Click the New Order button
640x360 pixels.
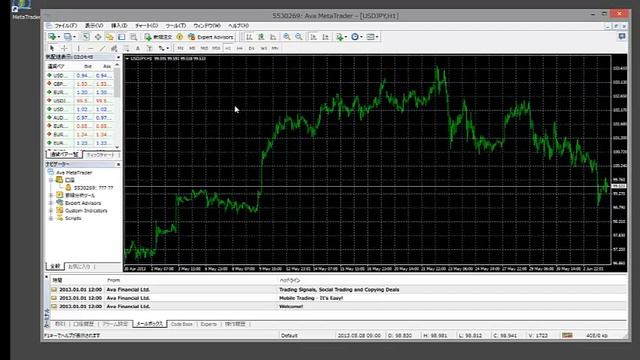coord(158,37)
